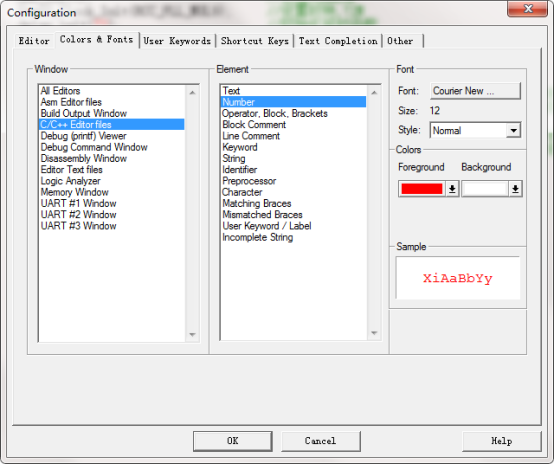Select 'Debug (printf) Viewer' entry
Image resolution: width=554 pixels, height=464 pixels.
pyautogui.click(x=111, y=136)
